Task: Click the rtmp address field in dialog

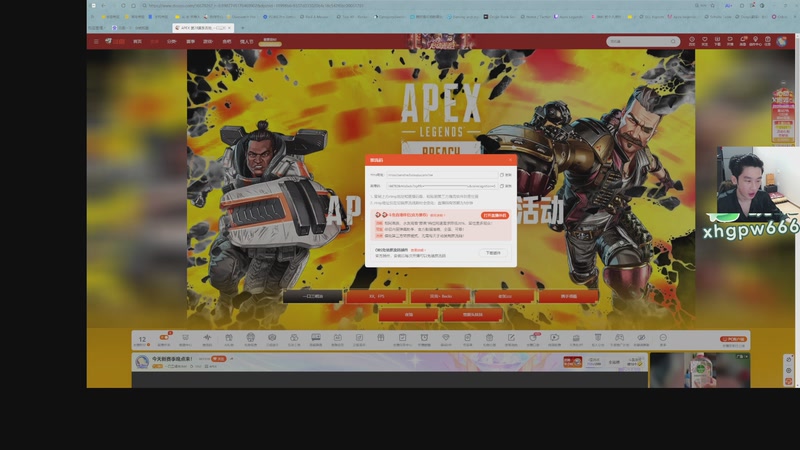Action: click(x=442, y=174)
